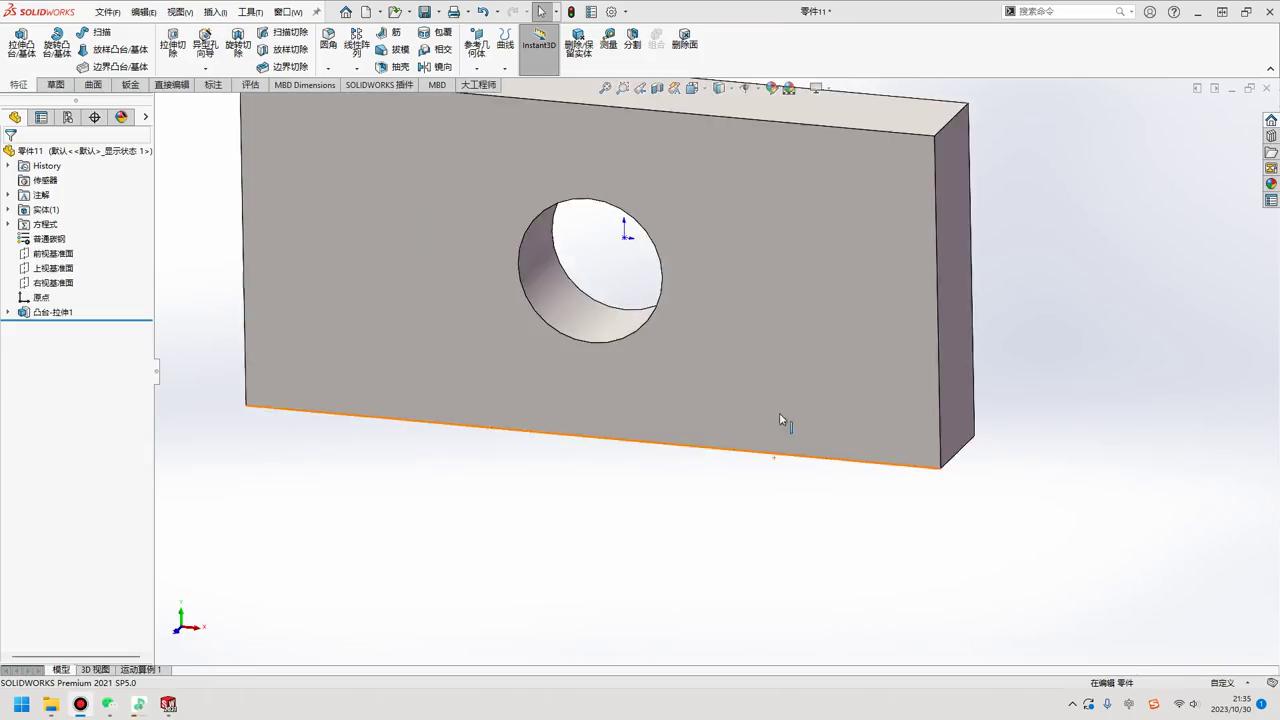The image size is (1280, 720).
Task: Select the 旋转凸台/基体 (Revolved Boss) tool
Action: click(x=57, y=41)
